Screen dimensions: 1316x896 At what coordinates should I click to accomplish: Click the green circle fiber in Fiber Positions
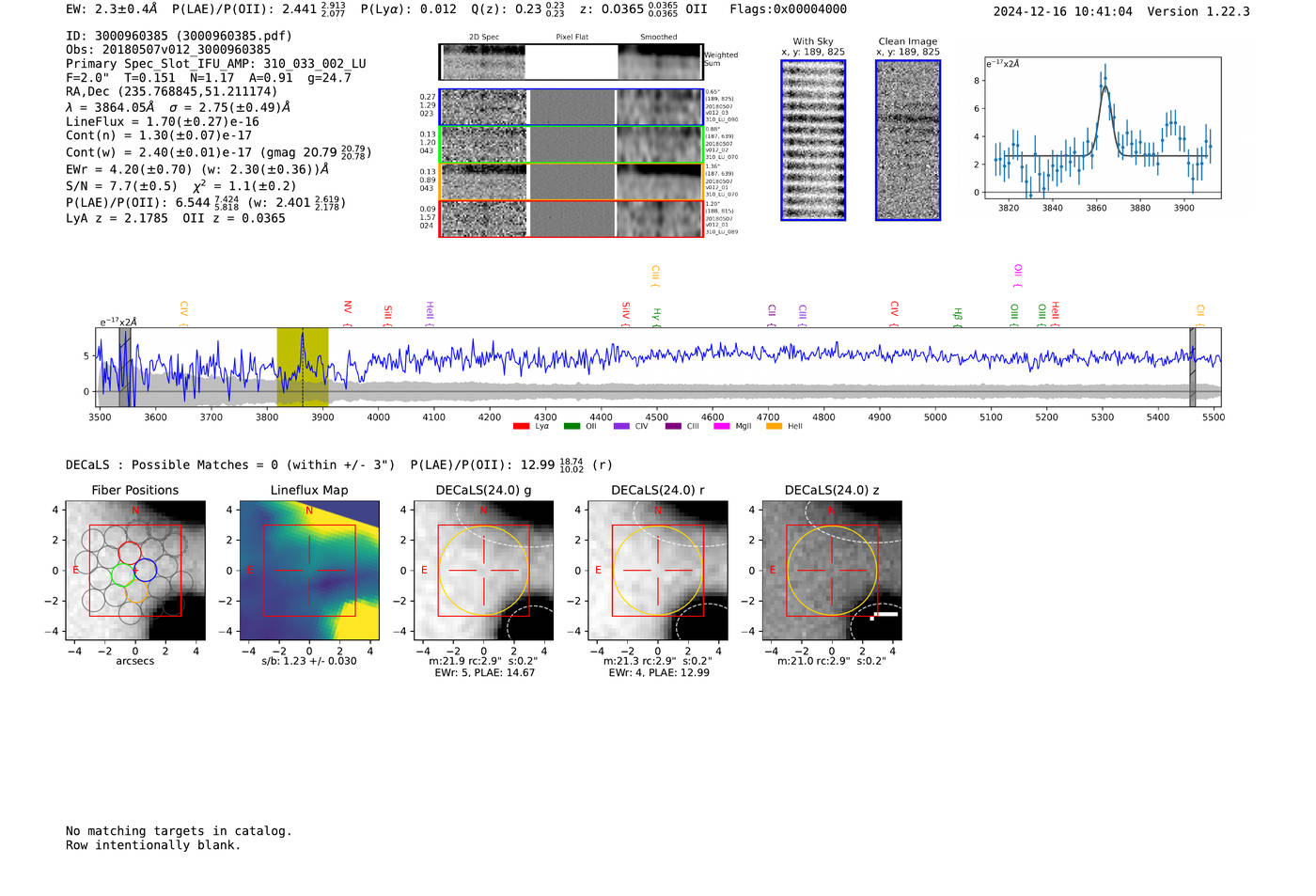point(123,574)
